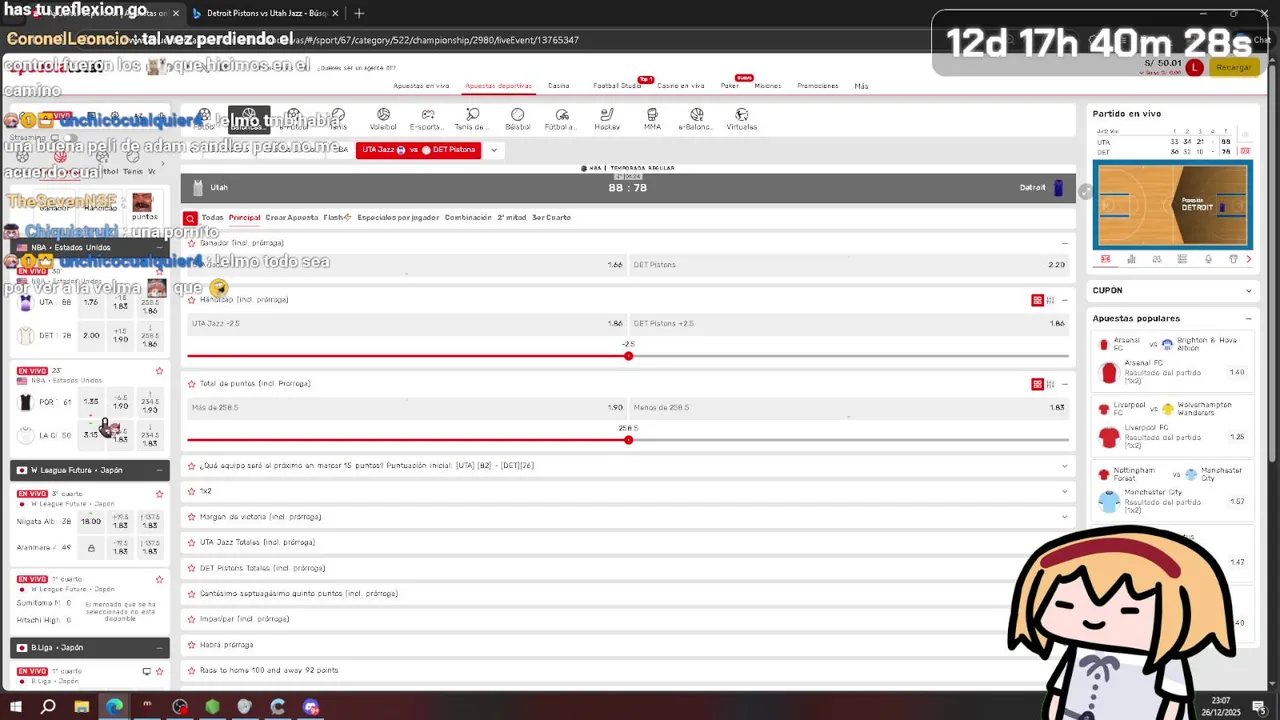Bet on DET Pistons winner odds 2.20
1280x720 pixels.
pos(849,265)
